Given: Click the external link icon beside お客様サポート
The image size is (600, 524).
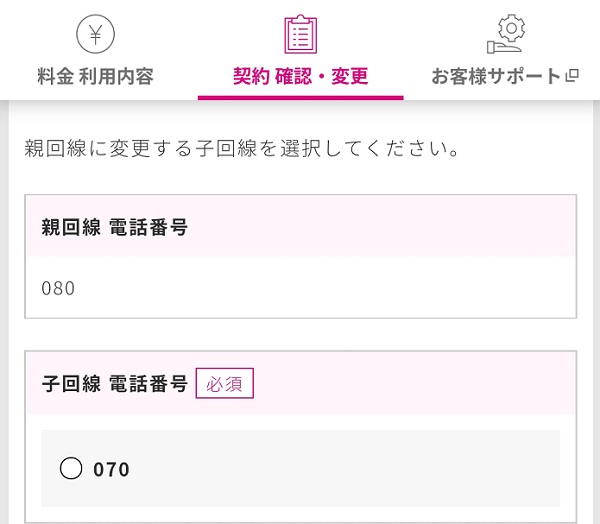Looking at the screenshot, I should coord(572,75).
